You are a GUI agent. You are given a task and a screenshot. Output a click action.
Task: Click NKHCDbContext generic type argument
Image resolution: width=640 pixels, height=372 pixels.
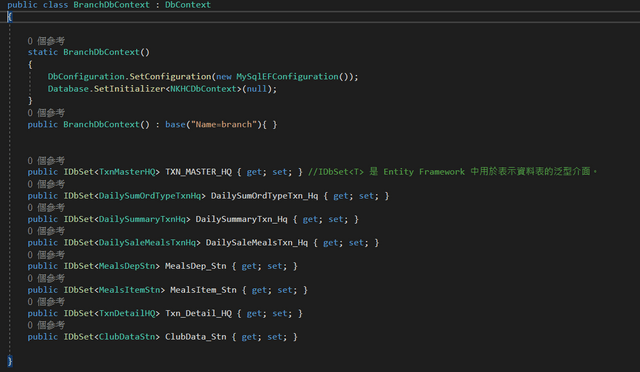point(203,89)
